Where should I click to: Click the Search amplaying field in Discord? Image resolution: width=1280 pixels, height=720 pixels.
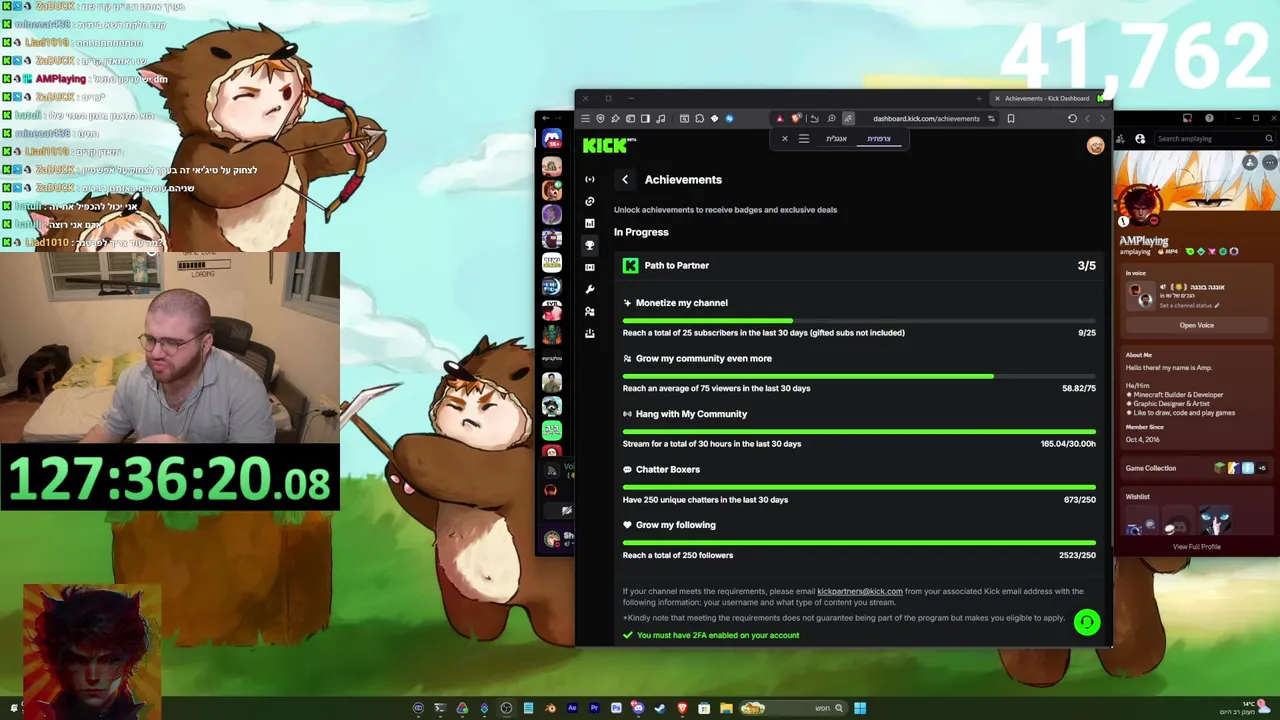1213,139
